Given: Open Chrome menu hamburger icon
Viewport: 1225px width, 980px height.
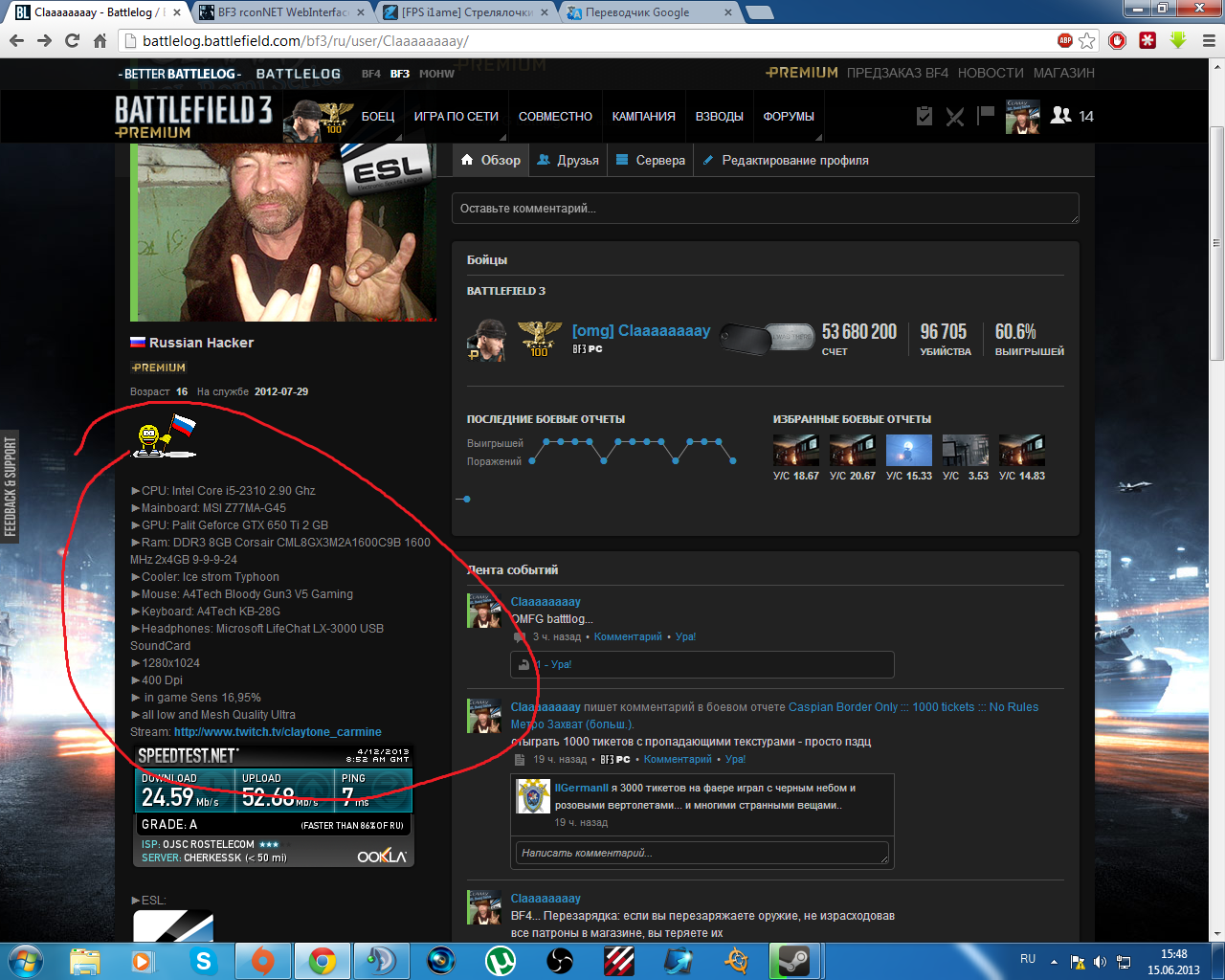Looking at the screenshot, I should (x=1208, y=40).
